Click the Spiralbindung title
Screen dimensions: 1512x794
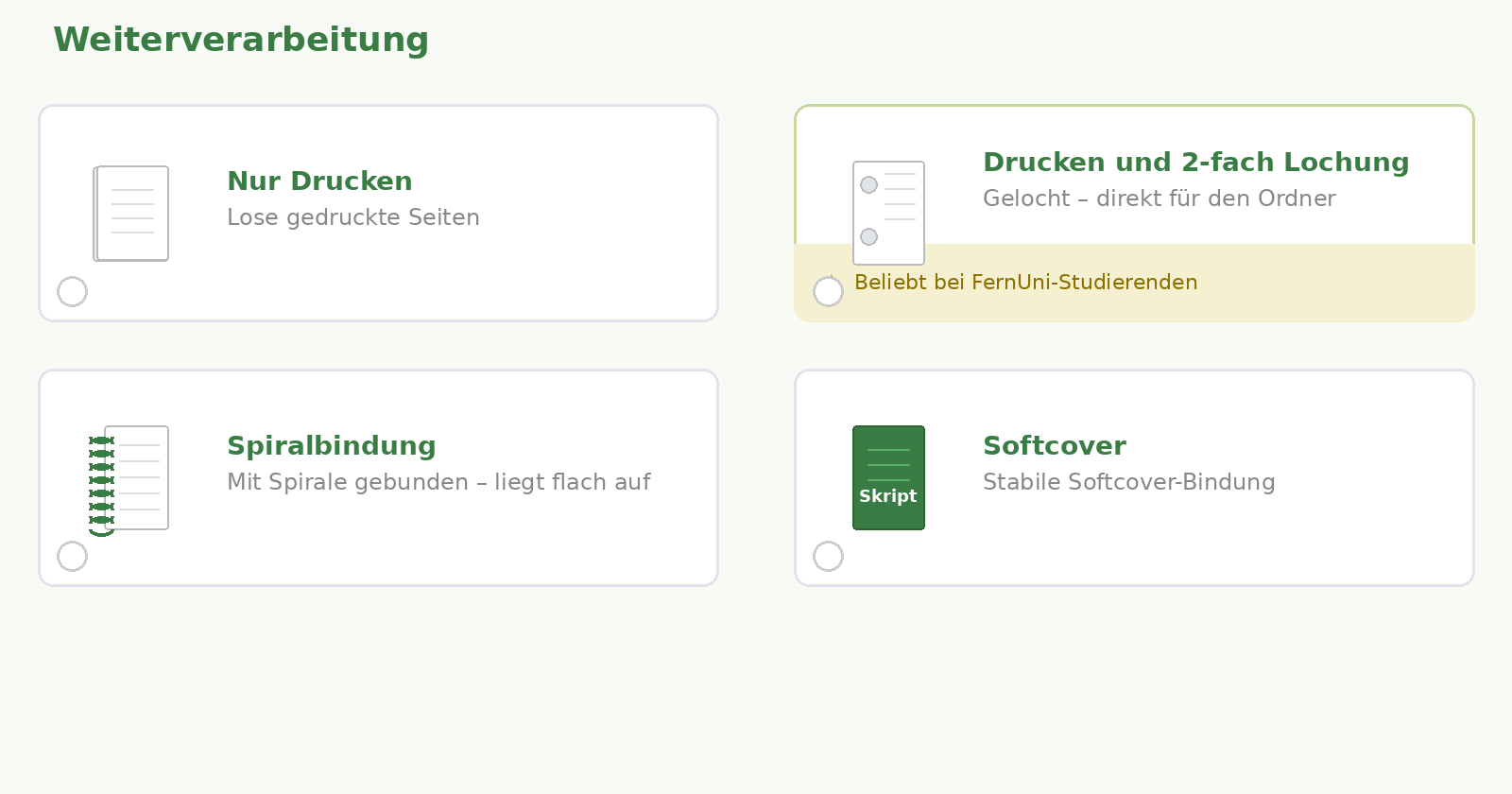(331, 445)
